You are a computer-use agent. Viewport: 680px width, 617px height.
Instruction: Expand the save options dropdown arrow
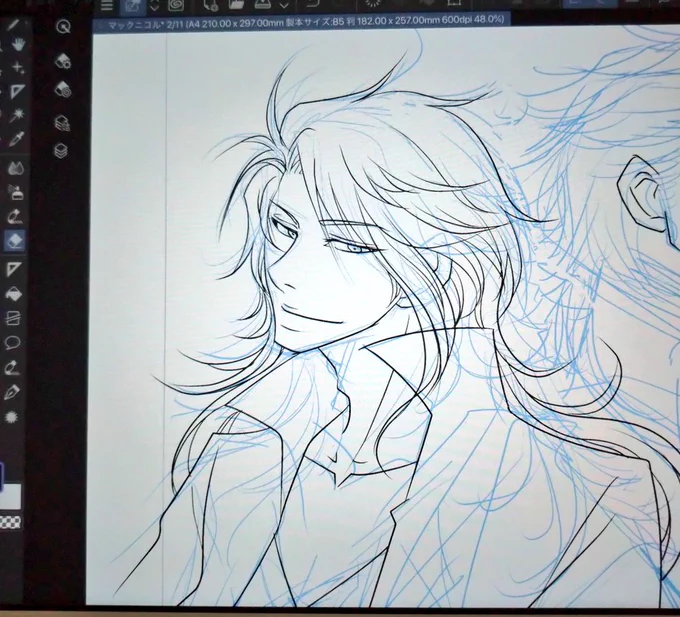click(284, 6)
